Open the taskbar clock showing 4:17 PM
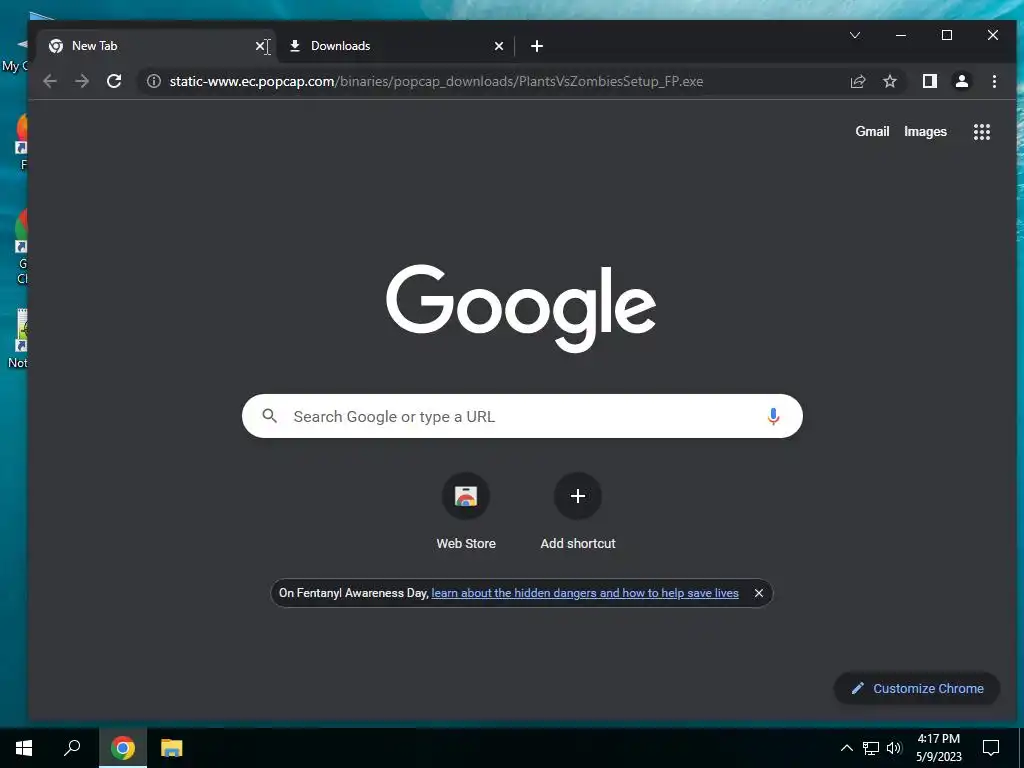Screen dimensions: 1024x768 [938, 748]
